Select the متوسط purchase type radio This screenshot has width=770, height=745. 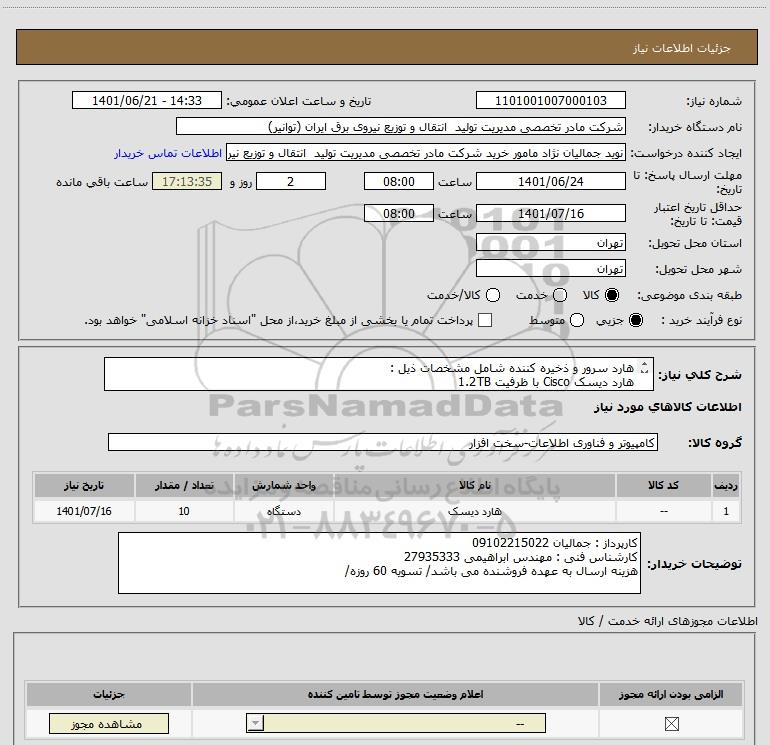coord(577,320)
